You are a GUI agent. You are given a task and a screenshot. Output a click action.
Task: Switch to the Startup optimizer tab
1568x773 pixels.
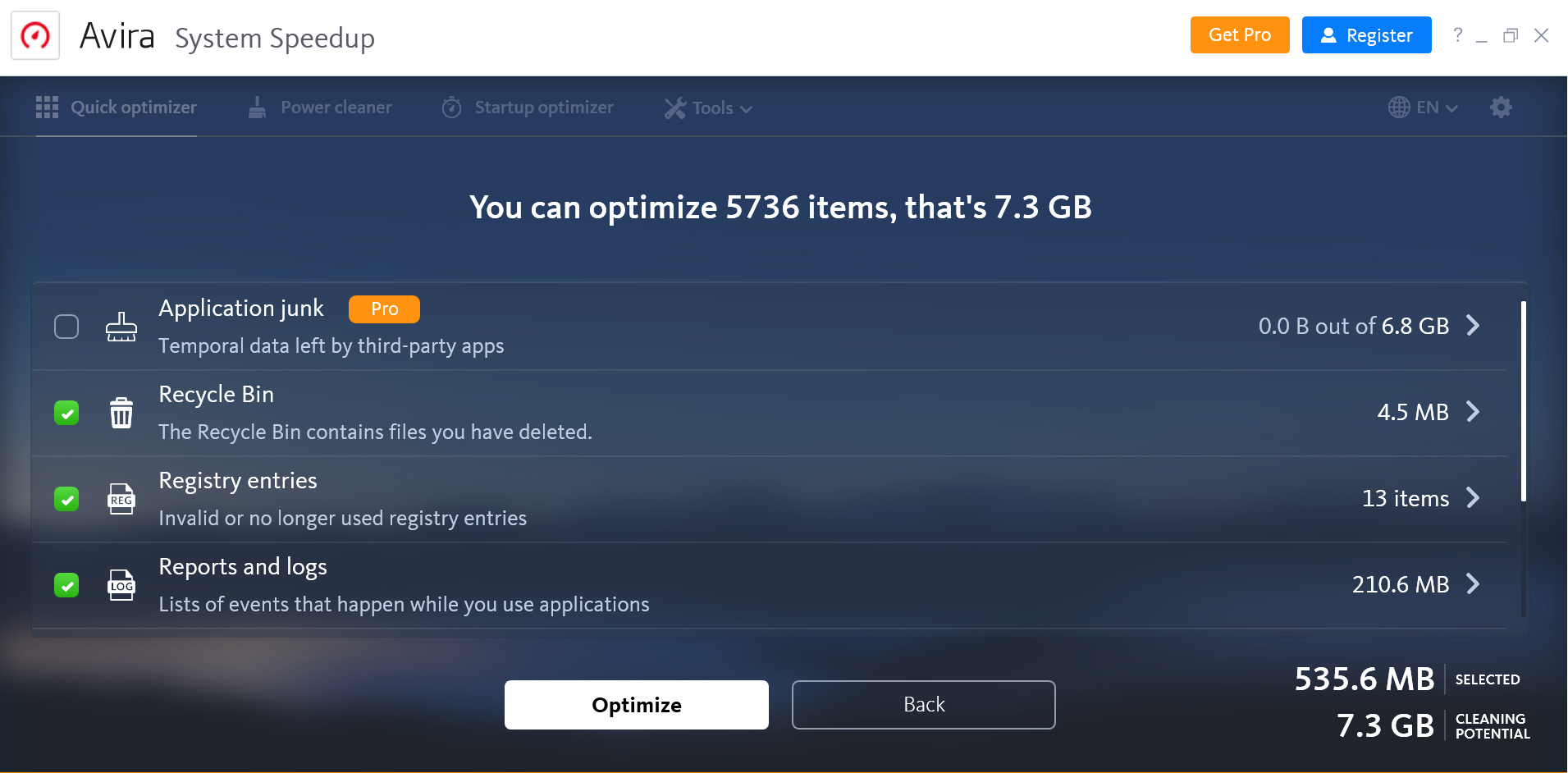[528, 107]
